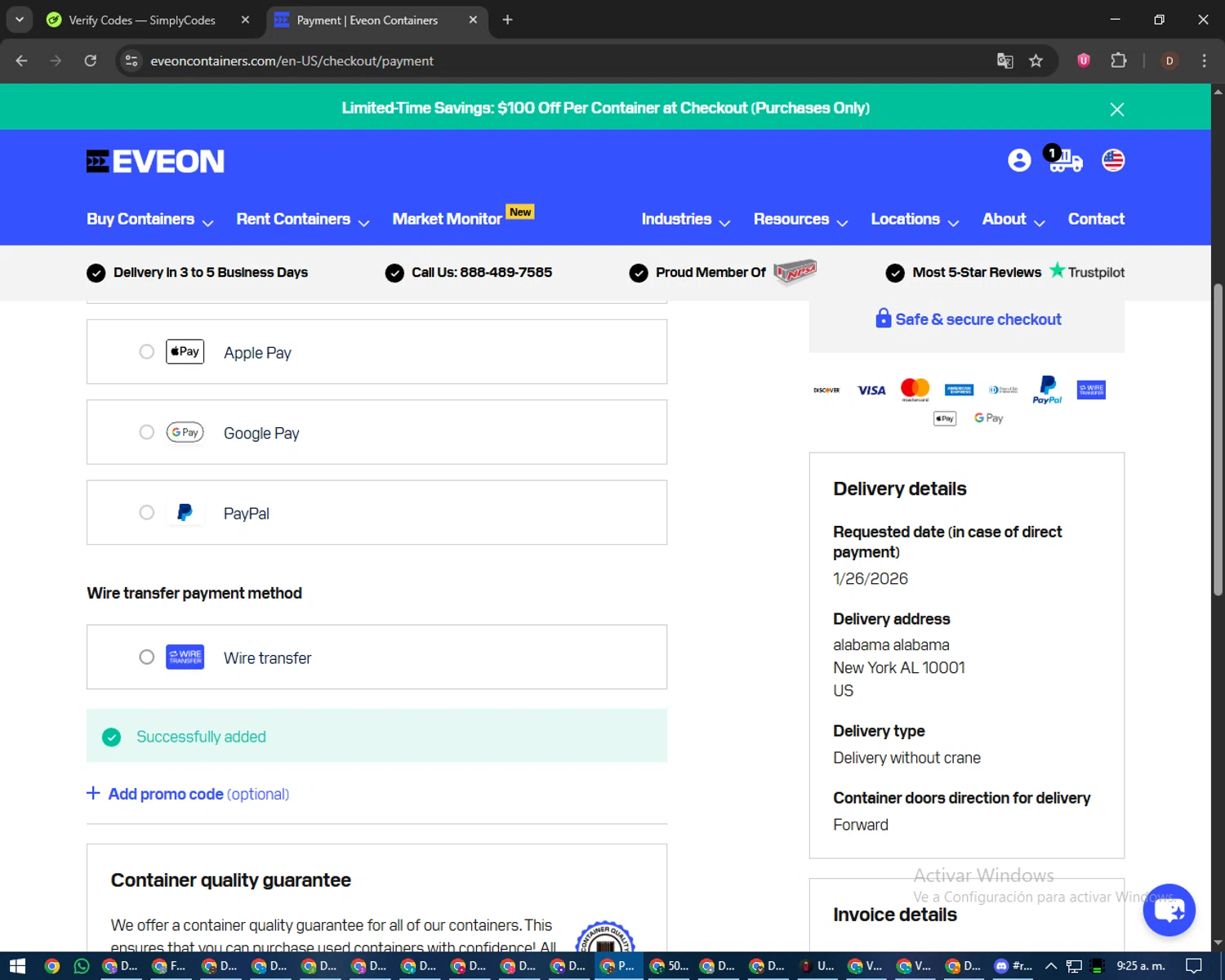Switch to Verify Codes SimplyCodes tab
Viewport: 1225px width, 980px height.
pyautogui.click(x=142, y=20)
